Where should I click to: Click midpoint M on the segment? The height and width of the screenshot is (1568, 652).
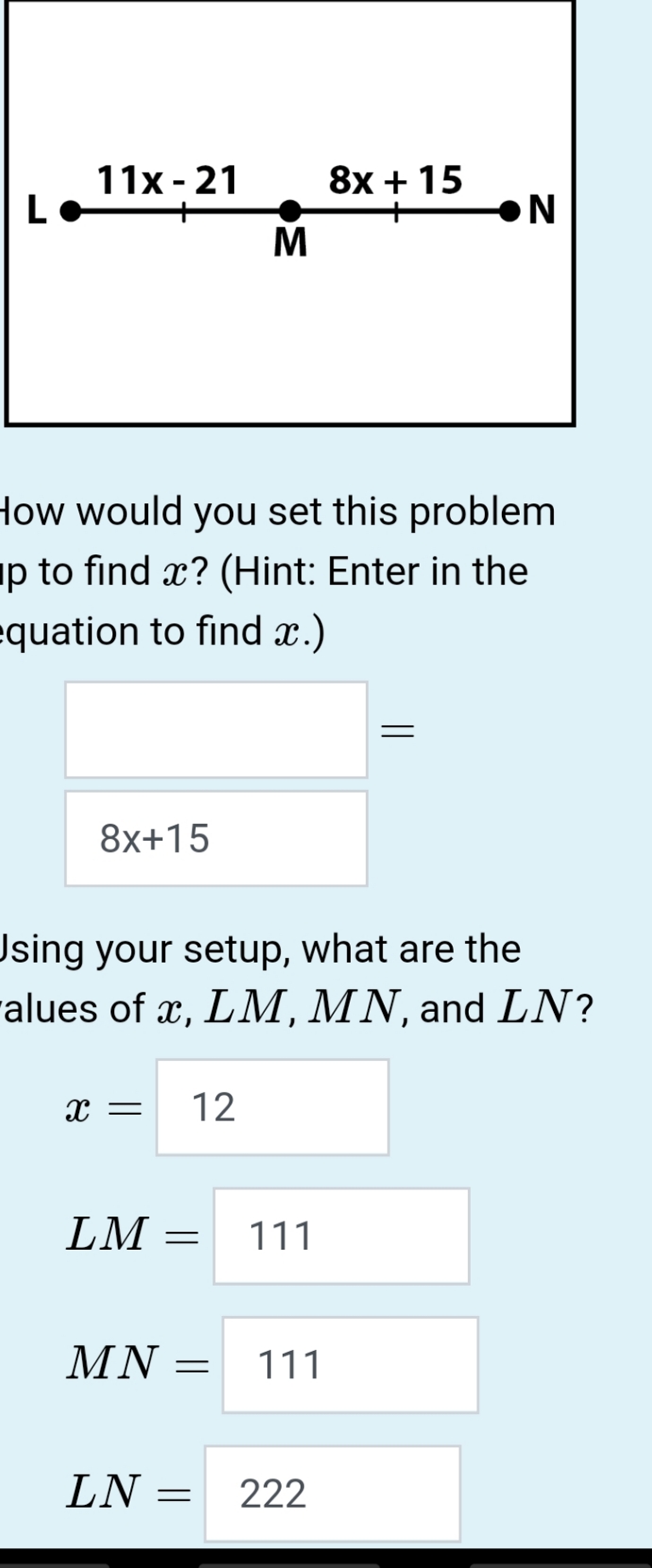tap(292, 209)
